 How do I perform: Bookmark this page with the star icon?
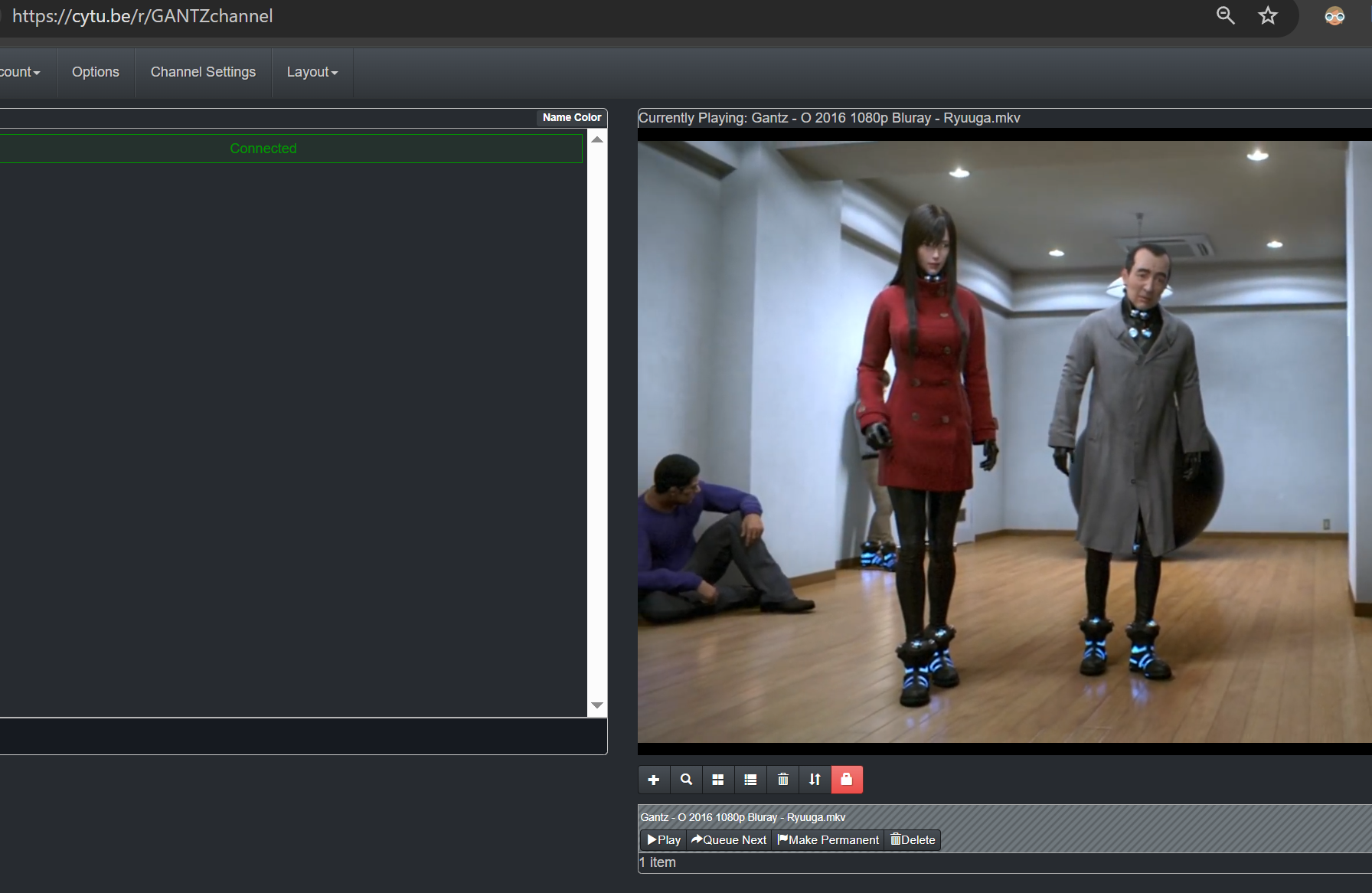(x=1268, y=15)
